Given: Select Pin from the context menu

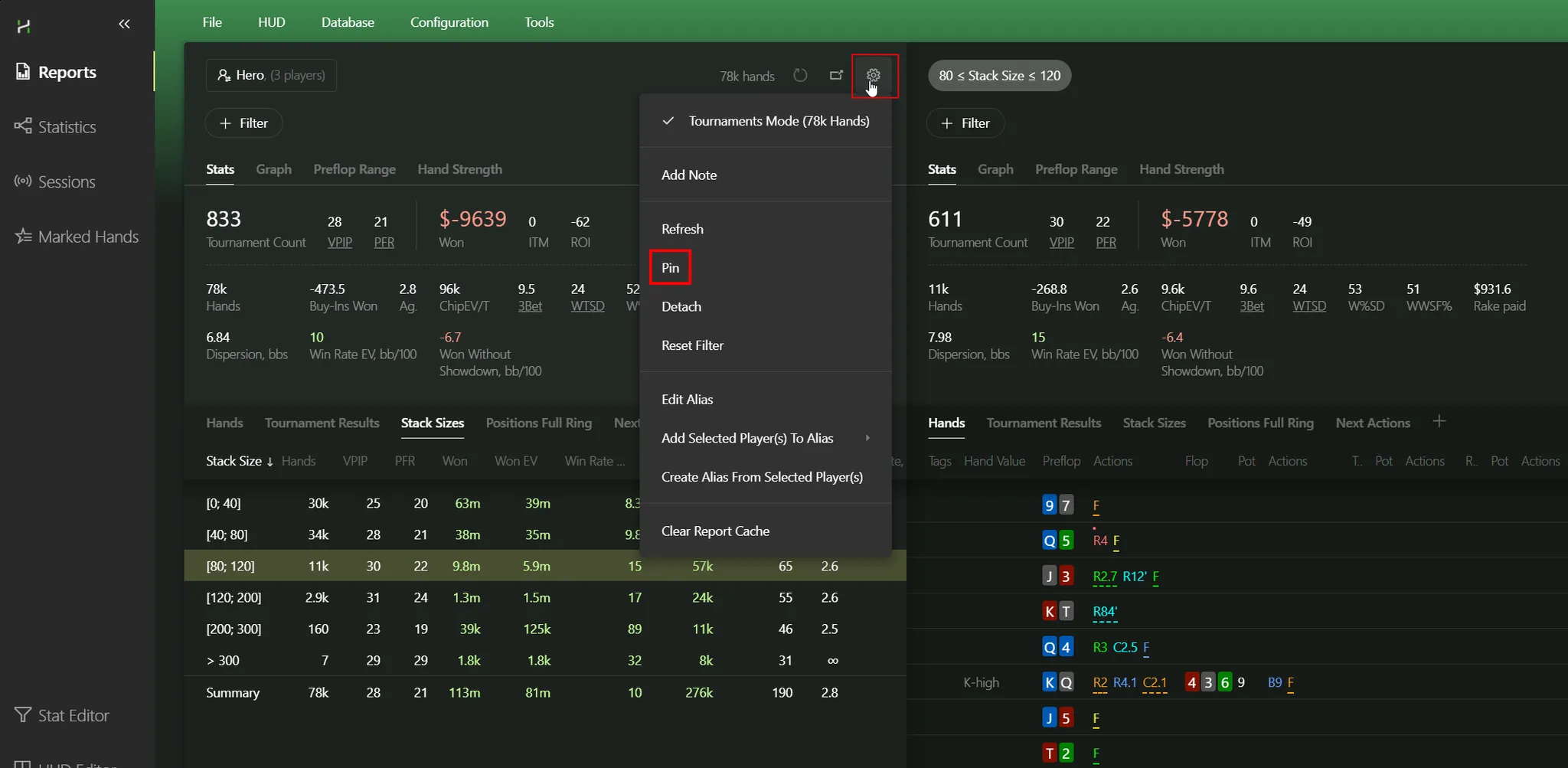Looking at the screenshot, I should tap(670, 268).
